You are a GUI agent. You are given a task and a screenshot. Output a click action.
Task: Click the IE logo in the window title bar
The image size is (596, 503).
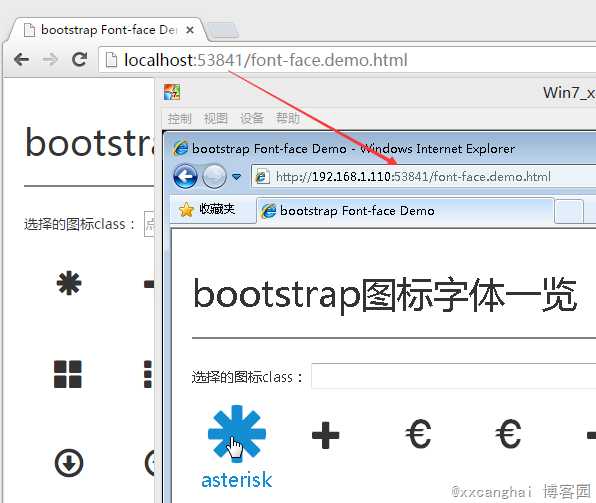coord(180,148)
